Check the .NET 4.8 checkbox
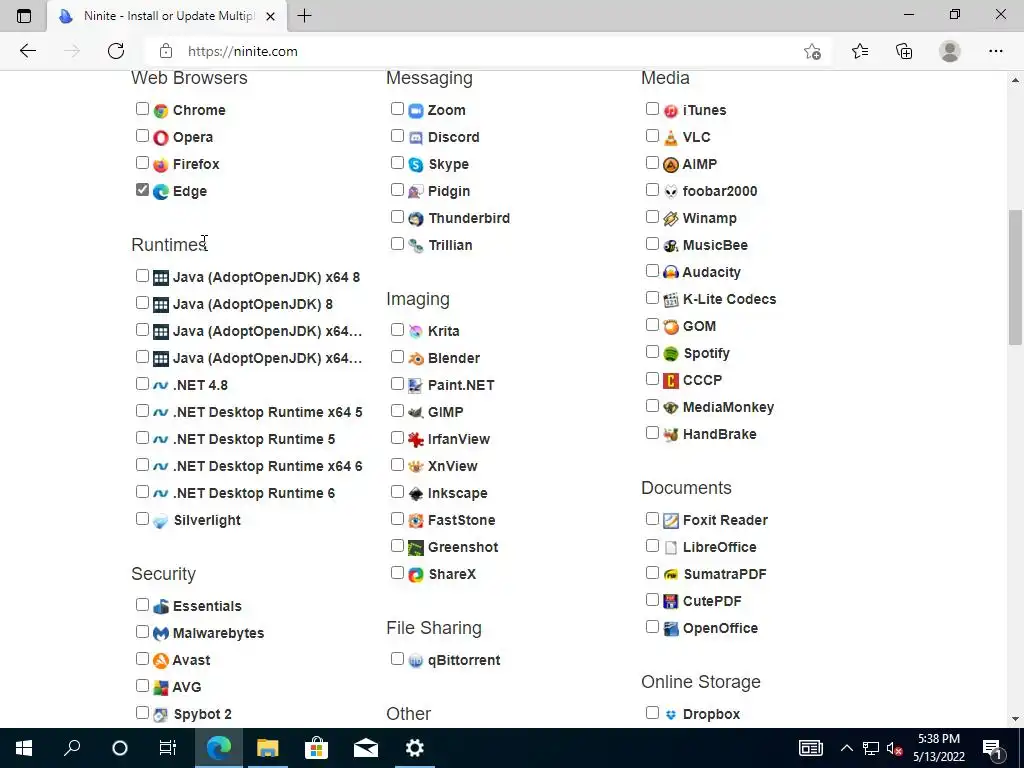 tap(142, 383)
